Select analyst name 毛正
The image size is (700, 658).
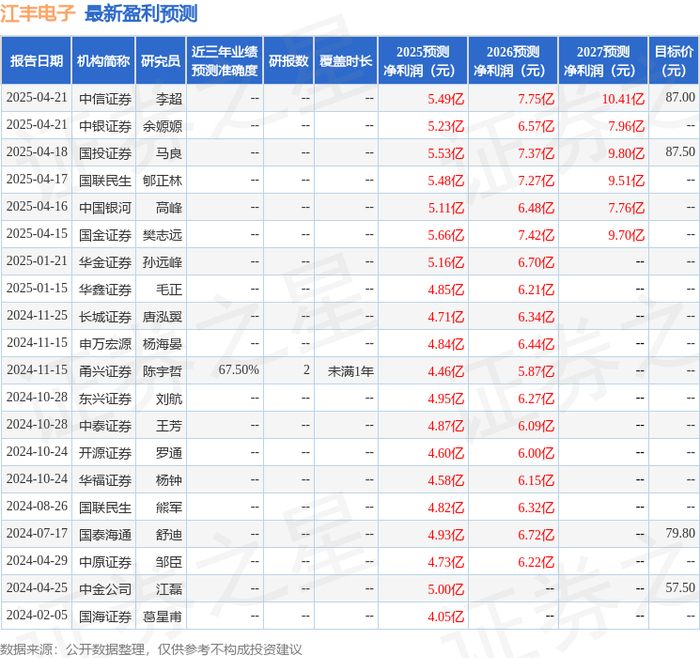(x=169, y=289)
